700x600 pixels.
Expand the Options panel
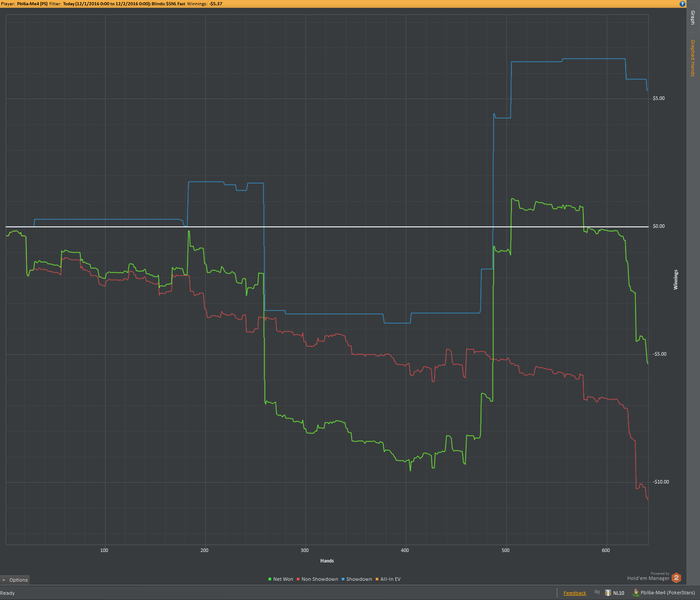click(15, 579)
